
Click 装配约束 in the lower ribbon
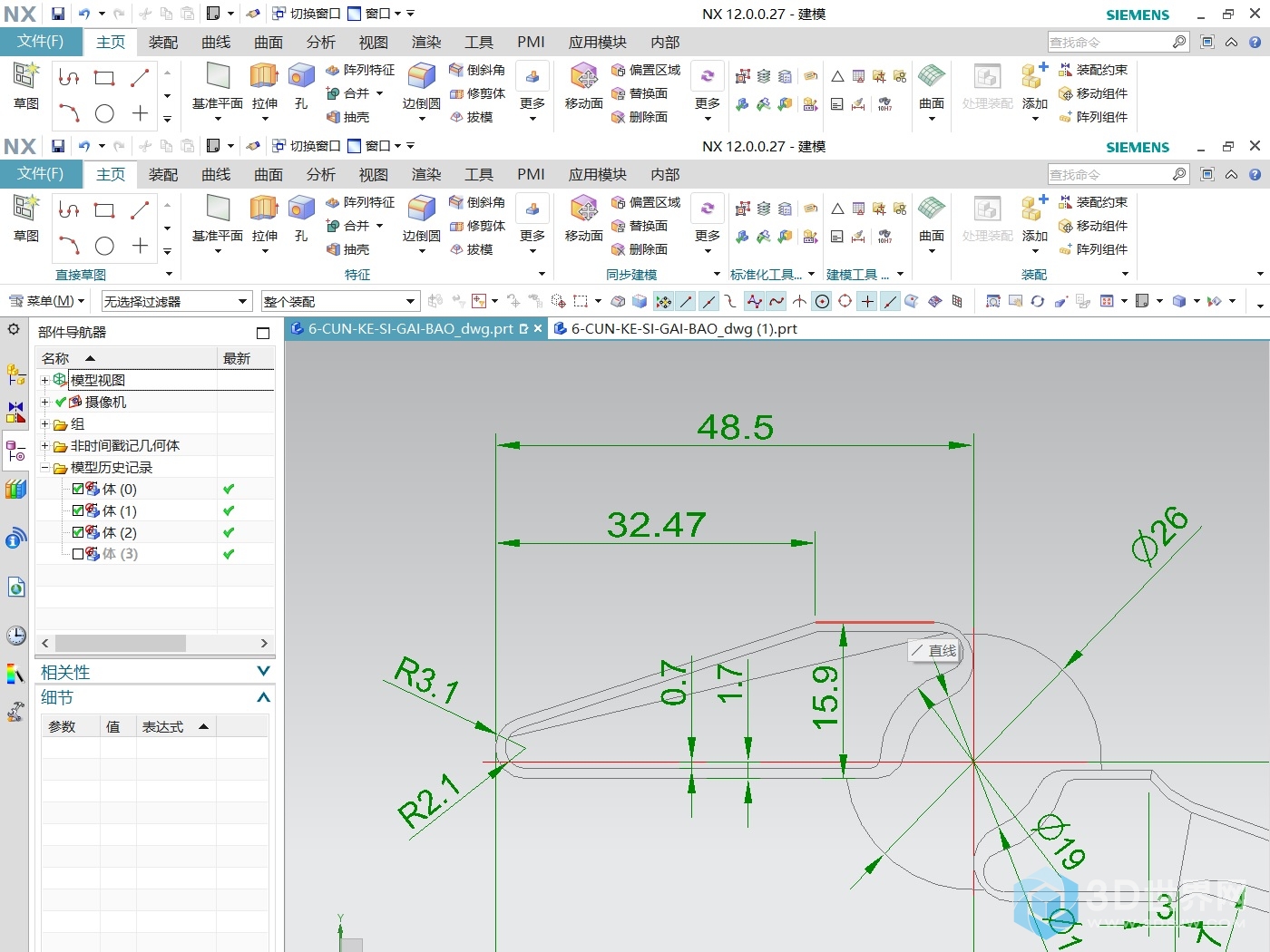pos(1093,202)
